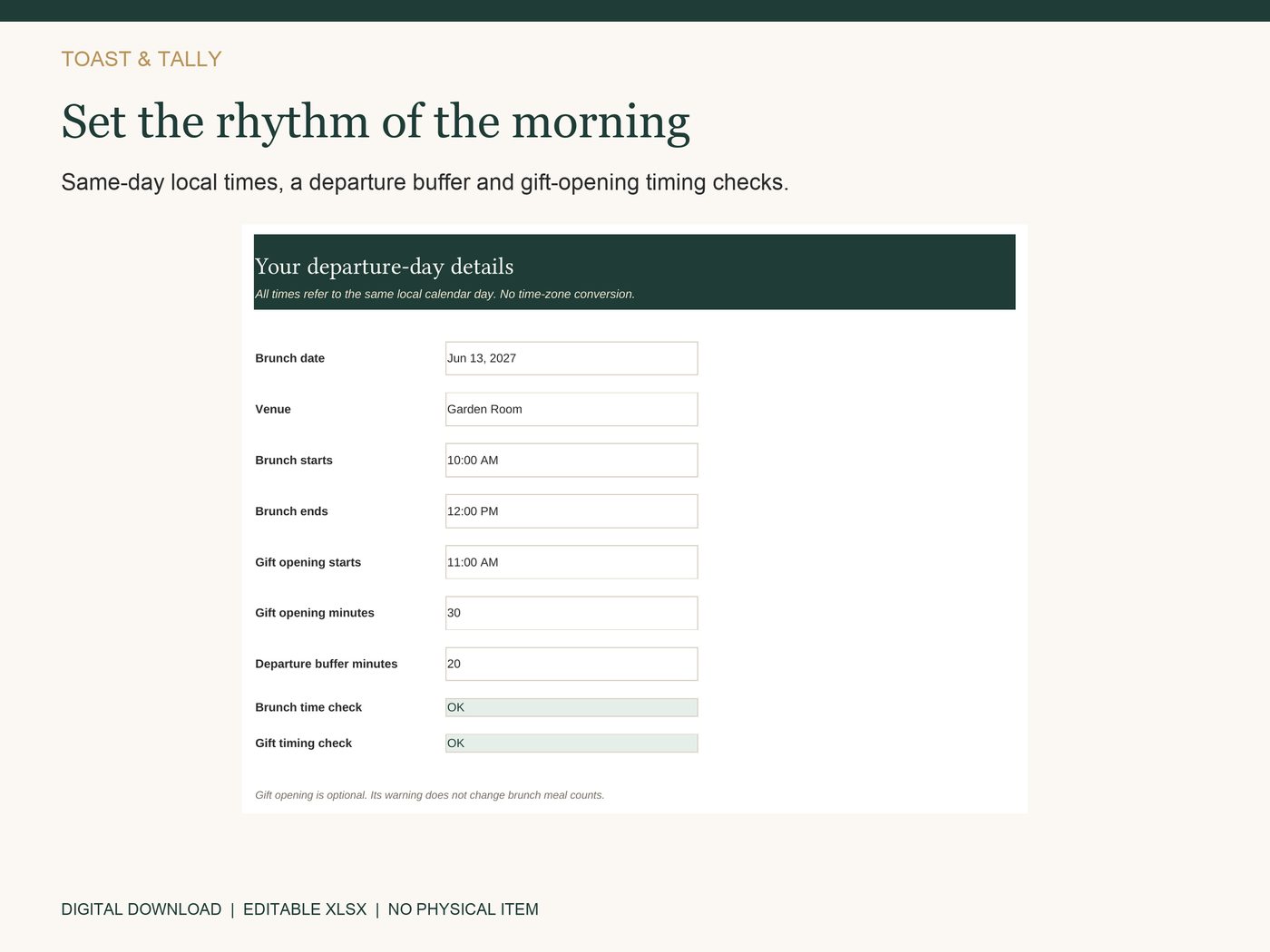Screen dimensions: 1270x952
Task: Select the Gift timing check OK cell
Action: (x=571, y=743)
